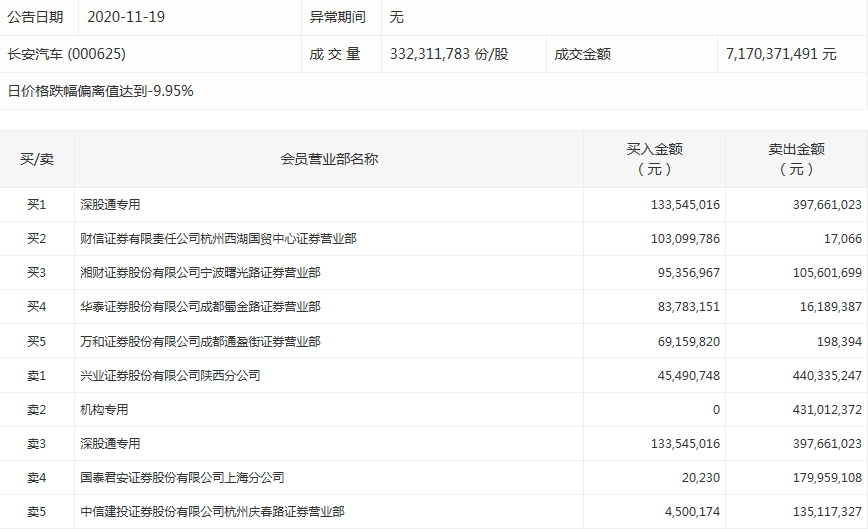Click the 无 value beside 异常期间
Screen dimensions: 868x532
pos(396,17)
